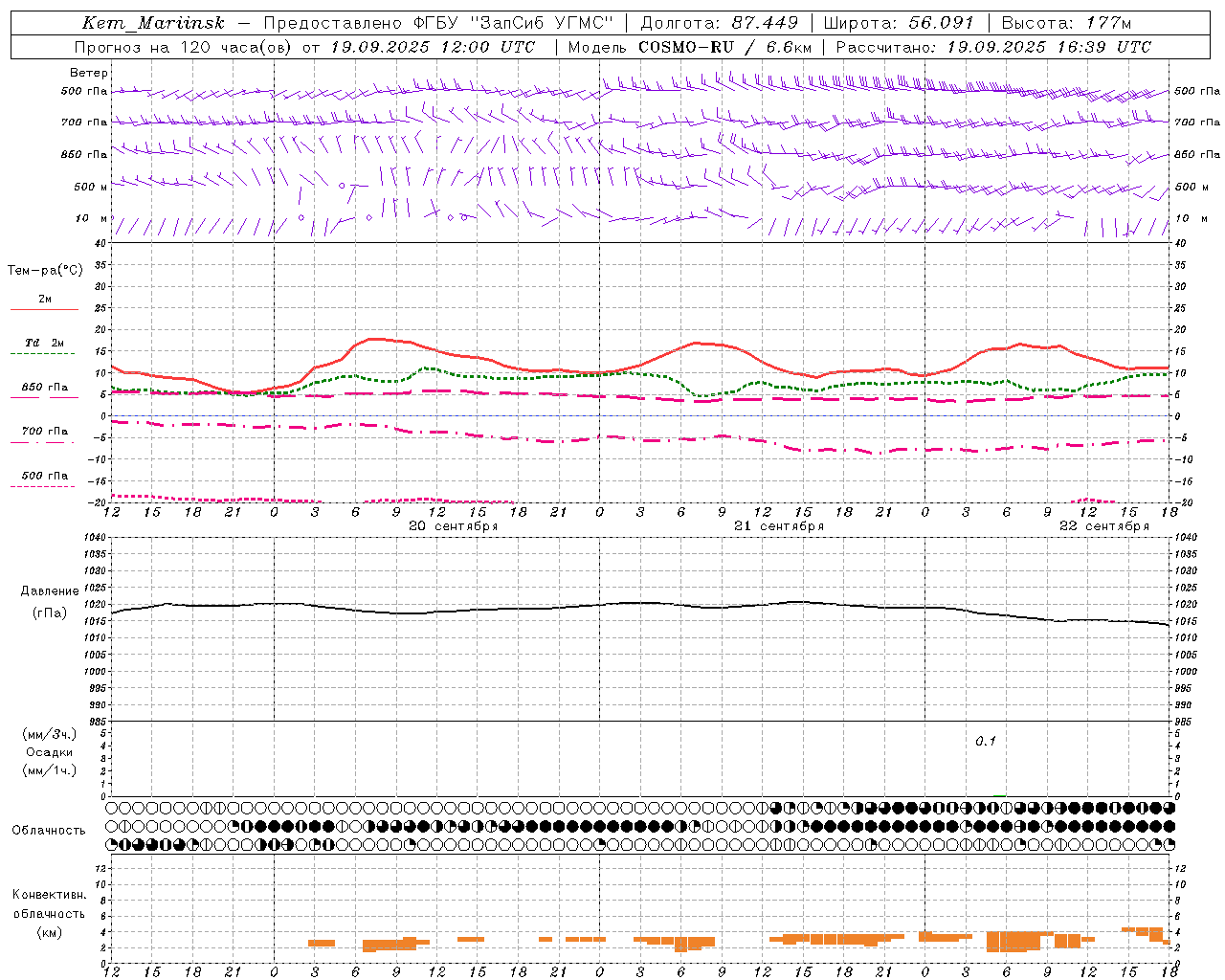1225x980 pixels.
Task: Click the 20 сентября date label
Action: coord(454,526)
